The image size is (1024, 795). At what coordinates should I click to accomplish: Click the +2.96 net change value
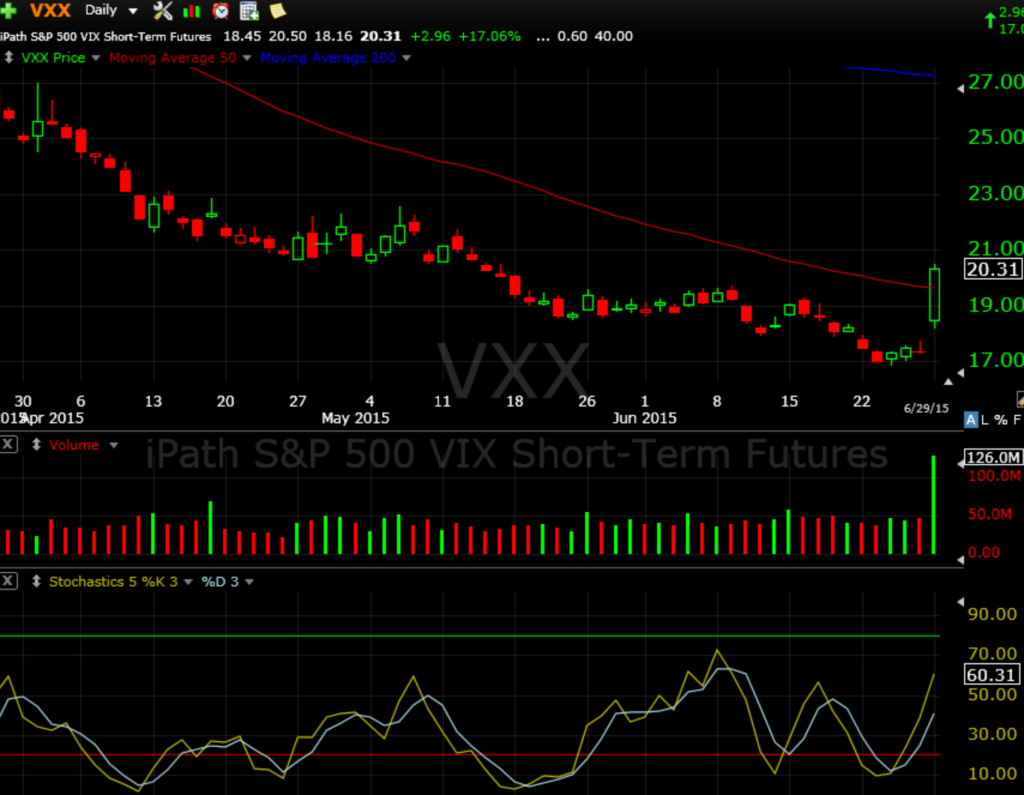pyautogui.click(x=430, y=37)
